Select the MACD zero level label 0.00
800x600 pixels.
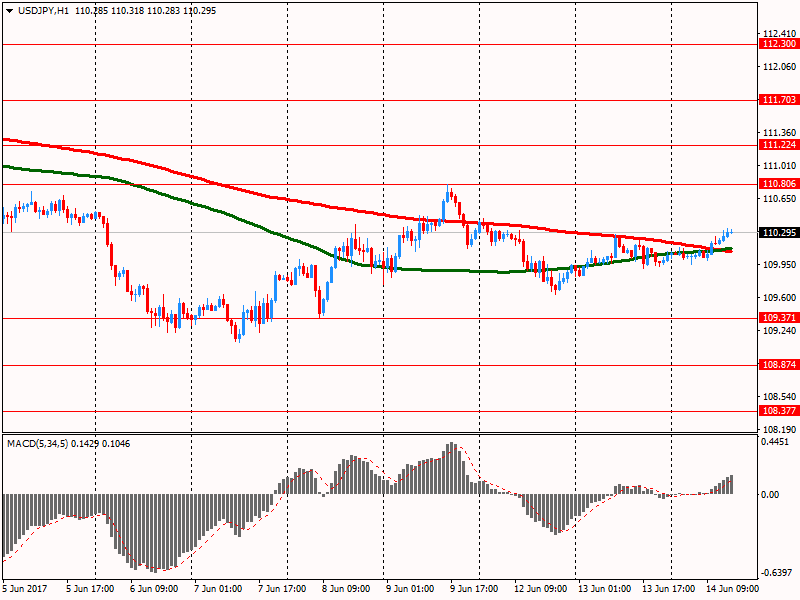(x=770, y=494)
